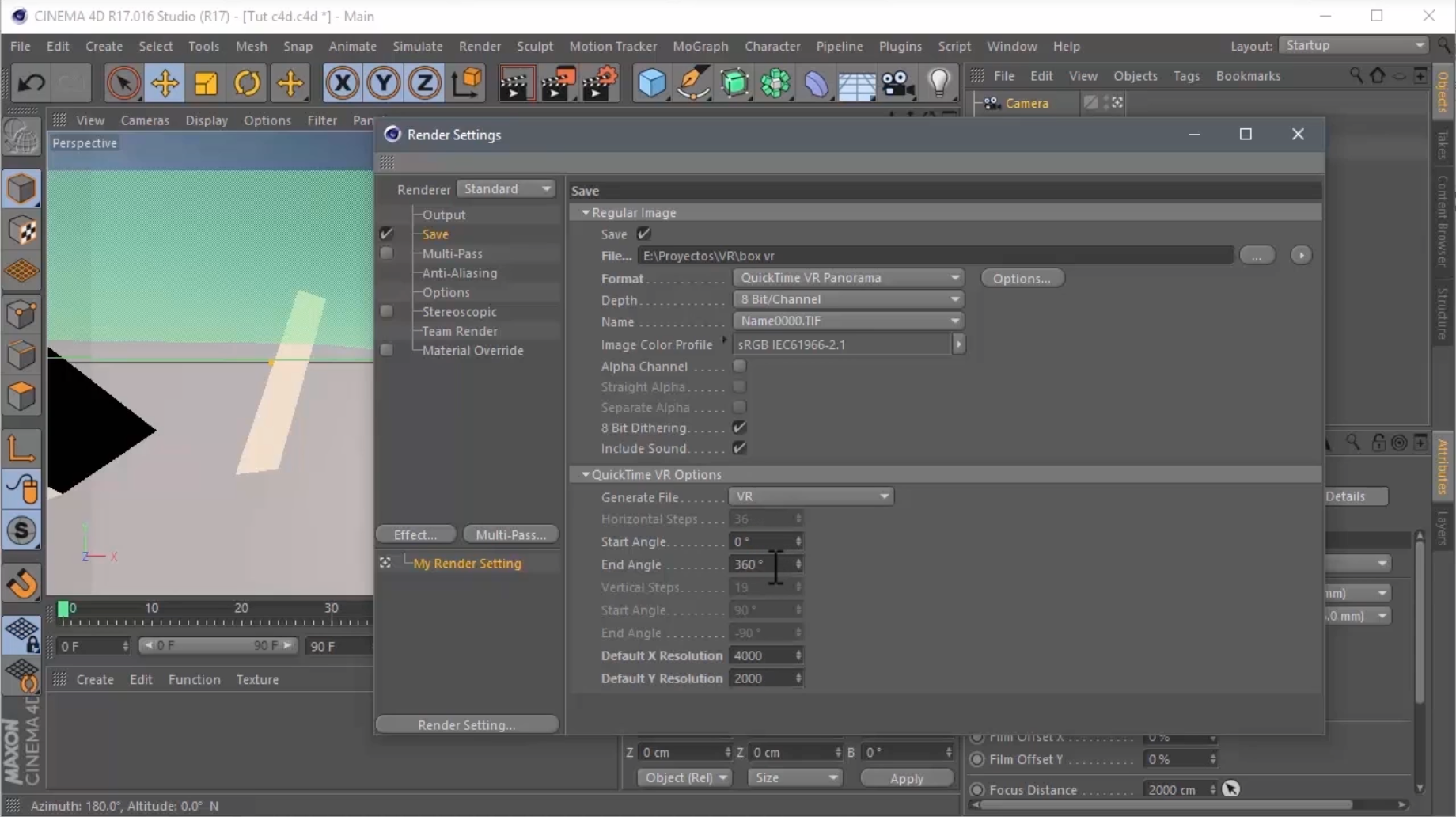Screen dimensions: 1456x817
Task: Disable the 8 Bit Dithering checkbox
Action: click(x=739, y=427)
